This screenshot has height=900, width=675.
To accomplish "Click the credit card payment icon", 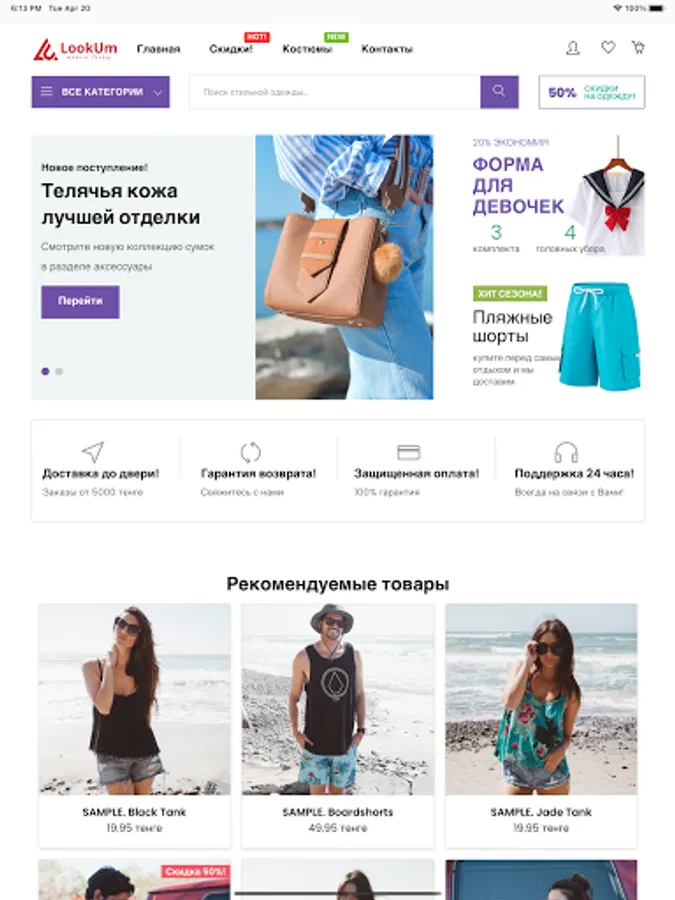I will pyautogui.click(x=409, y=452).
